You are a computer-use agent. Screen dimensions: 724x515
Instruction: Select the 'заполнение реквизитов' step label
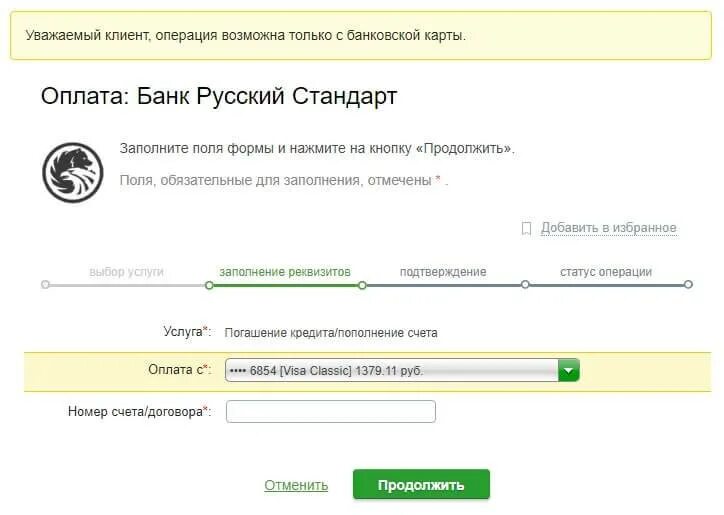pyautogui.click(x=285, y=272)
